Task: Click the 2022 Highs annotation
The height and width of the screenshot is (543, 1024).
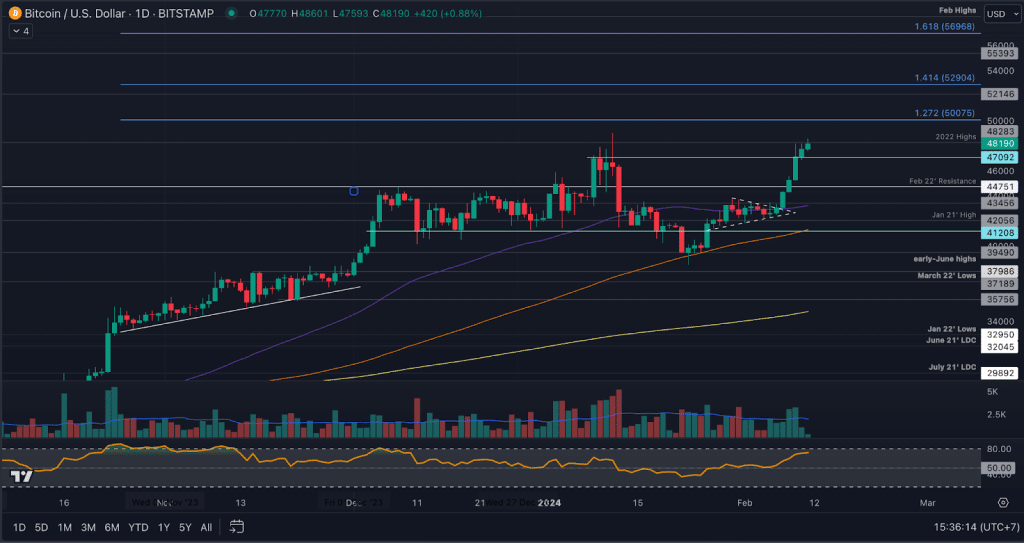Action: click(955, 137)
